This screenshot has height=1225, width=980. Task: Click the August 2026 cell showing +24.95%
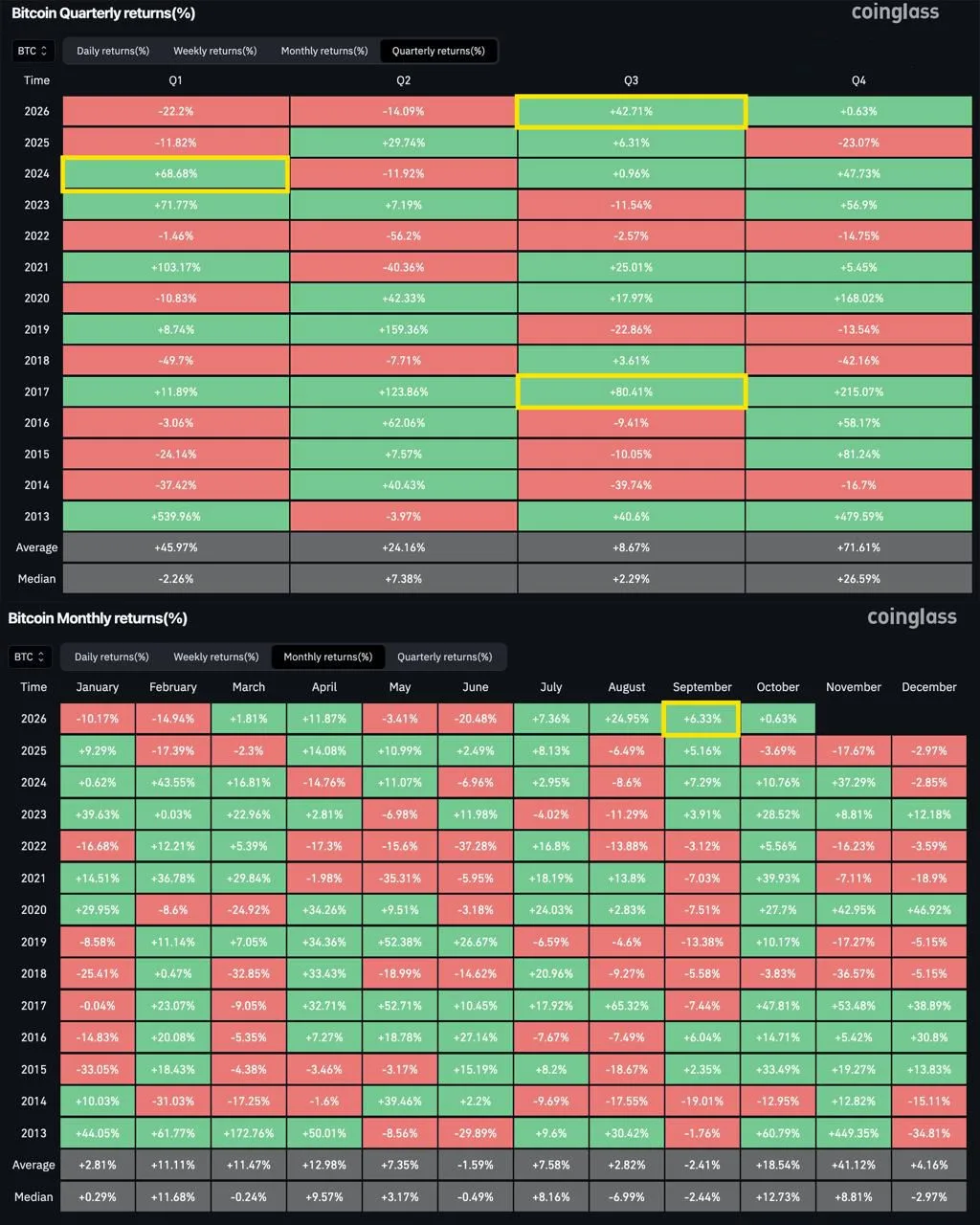[x=627, y=719]
